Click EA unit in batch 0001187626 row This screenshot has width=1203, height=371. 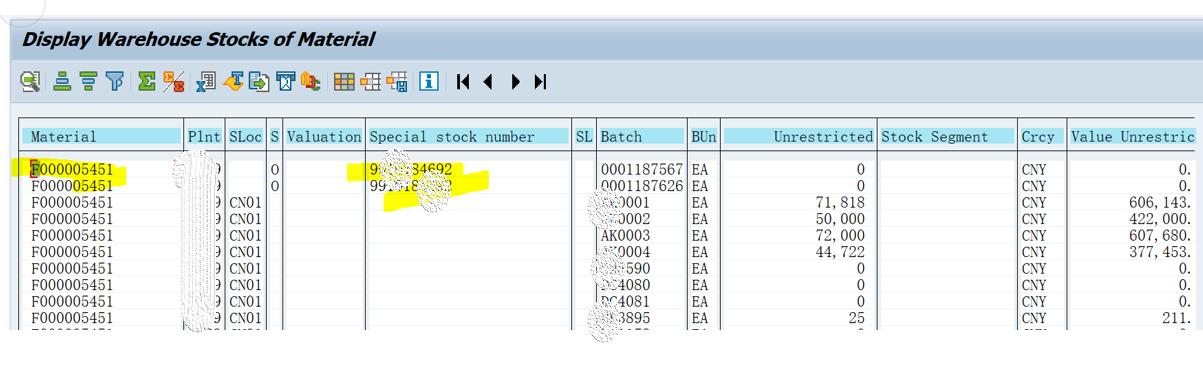click(700, 186)
